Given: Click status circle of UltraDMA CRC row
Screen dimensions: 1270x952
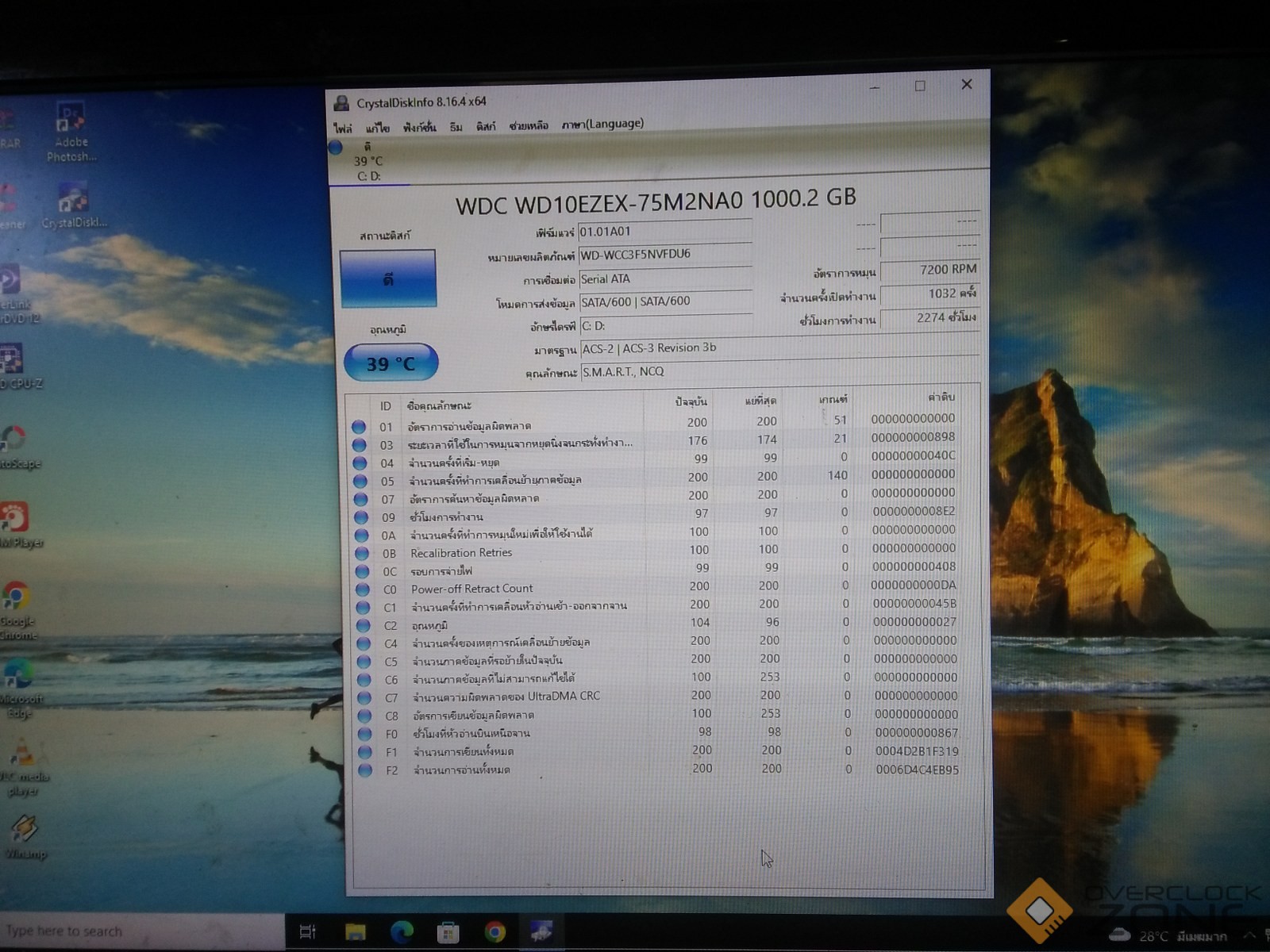Looking at the screenshot, I should point(364,698).
